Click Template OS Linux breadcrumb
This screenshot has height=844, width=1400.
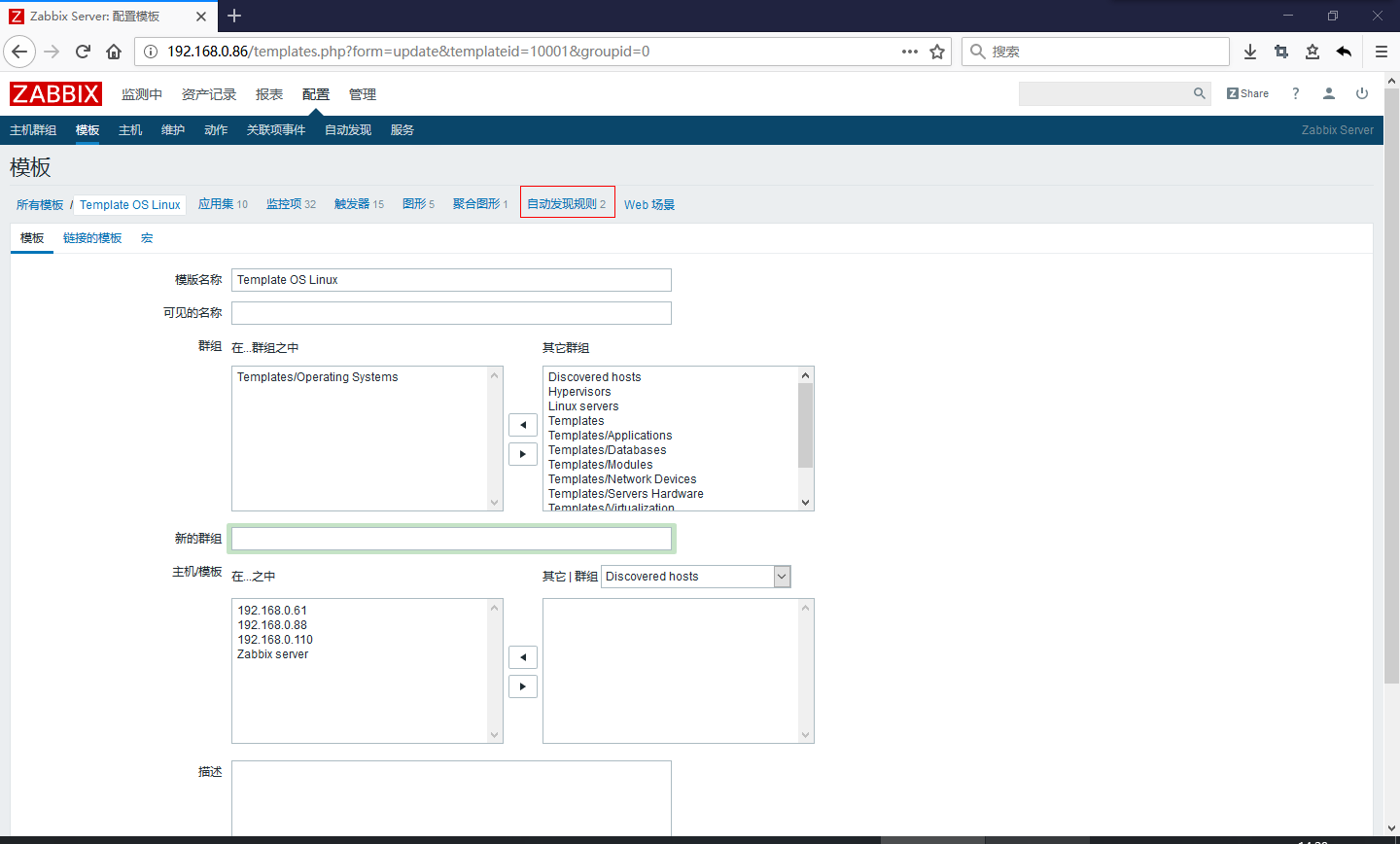[130, 205]
